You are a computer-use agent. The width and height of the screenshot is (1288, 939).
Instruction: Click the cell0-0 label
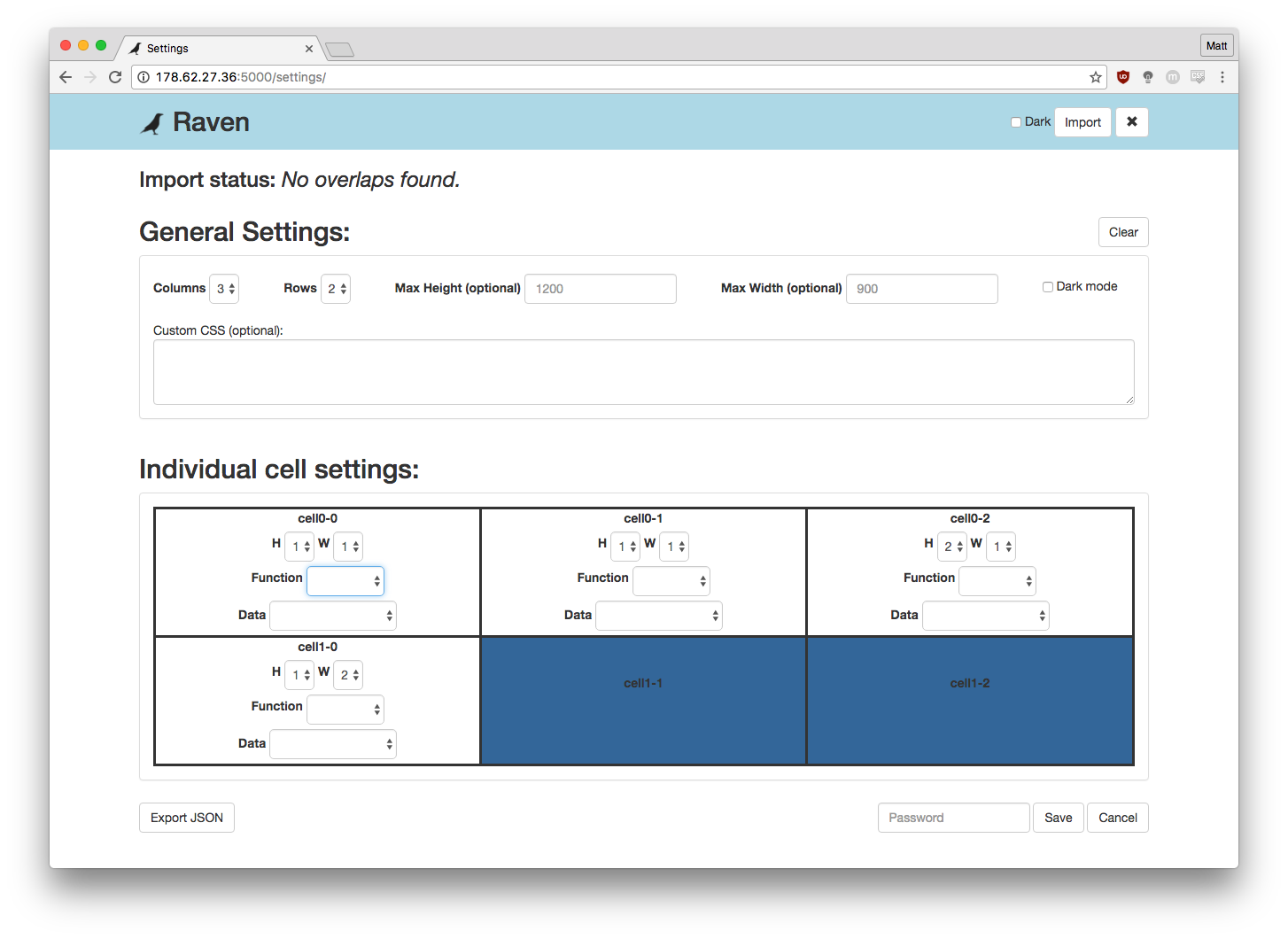click(x=317, y=519)
